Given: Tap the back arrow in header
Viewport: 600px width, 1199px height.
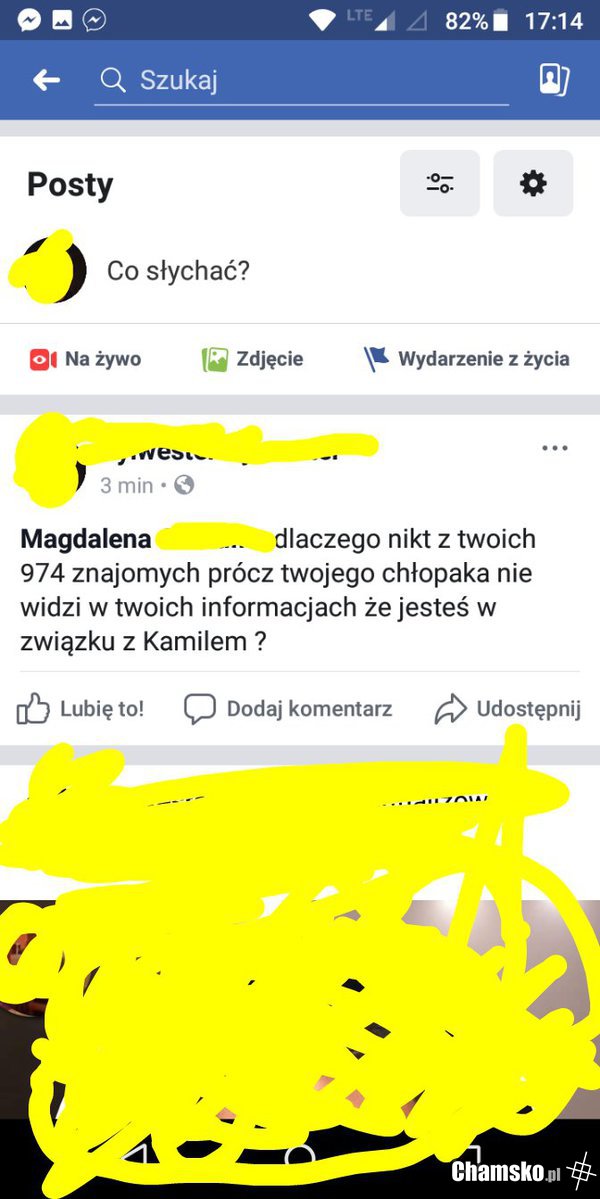Looking at the screenshot, I should (x=47, y=80).
